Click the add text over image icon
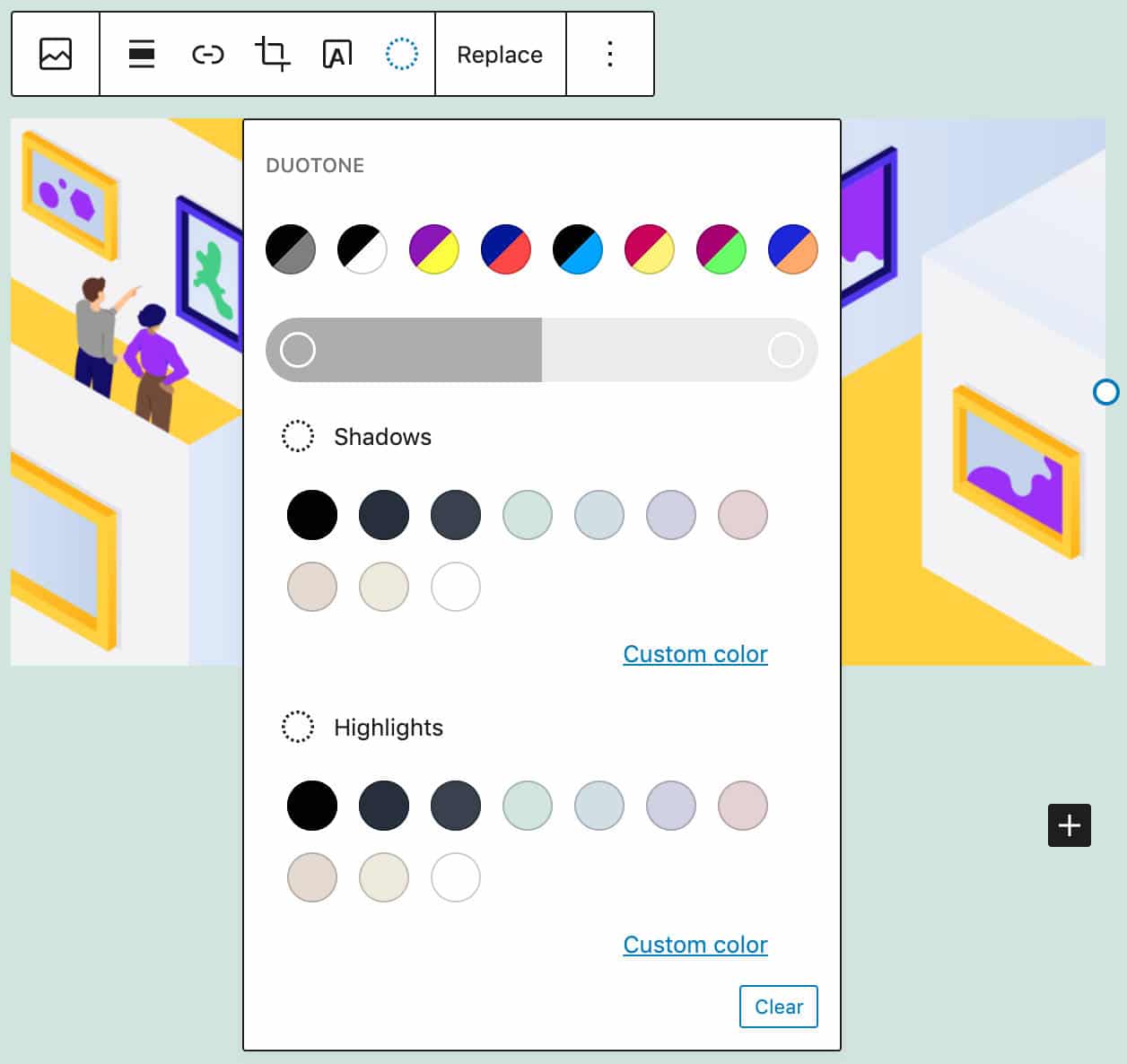This screenshot has width=1127, height=1064. pyautogui.click(x=337, y=55)
